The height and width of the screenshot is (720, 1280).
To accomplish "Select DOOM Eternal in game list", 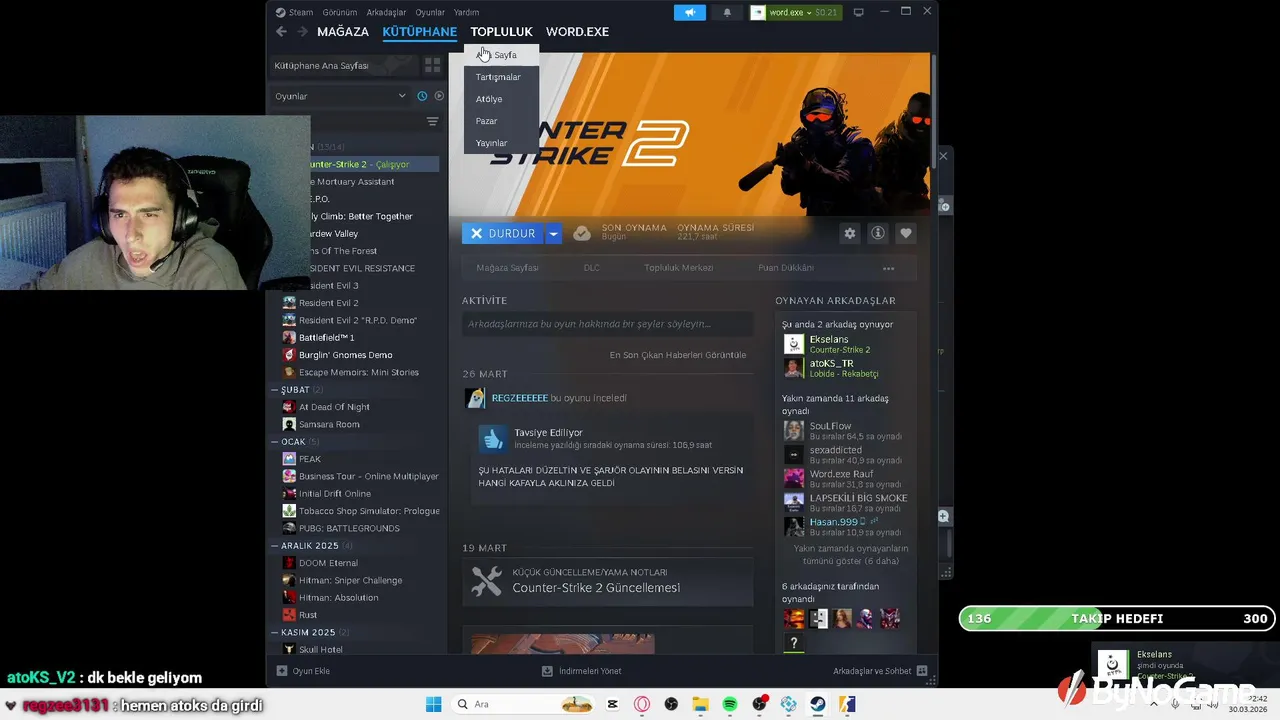I will click(x=328, y=563).
